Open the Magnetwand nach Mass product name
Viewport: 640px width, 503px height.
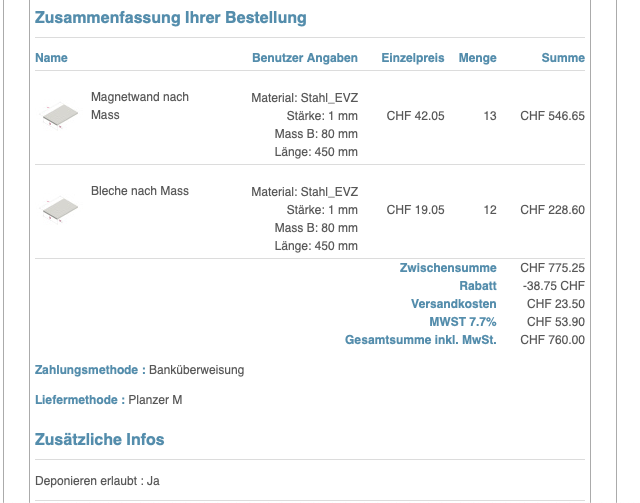139,106
